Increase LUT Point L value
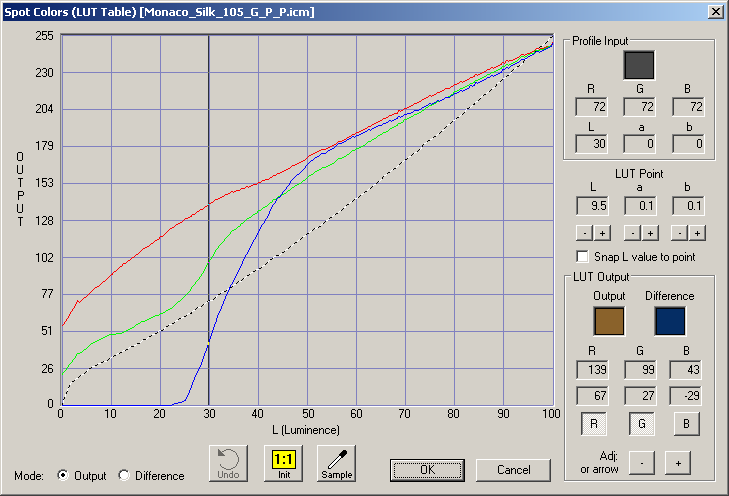 (602, 233)
